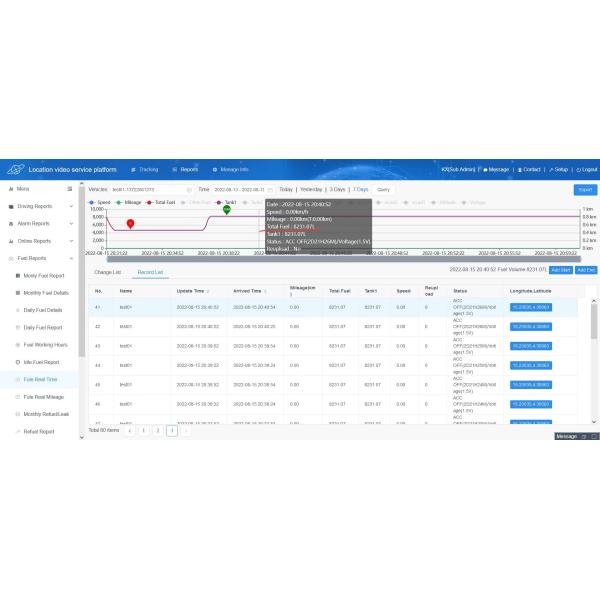Viewport: 600px width, 600px height.
Task: Toggle the Speed series in chart legend
Action: [98, 202]
